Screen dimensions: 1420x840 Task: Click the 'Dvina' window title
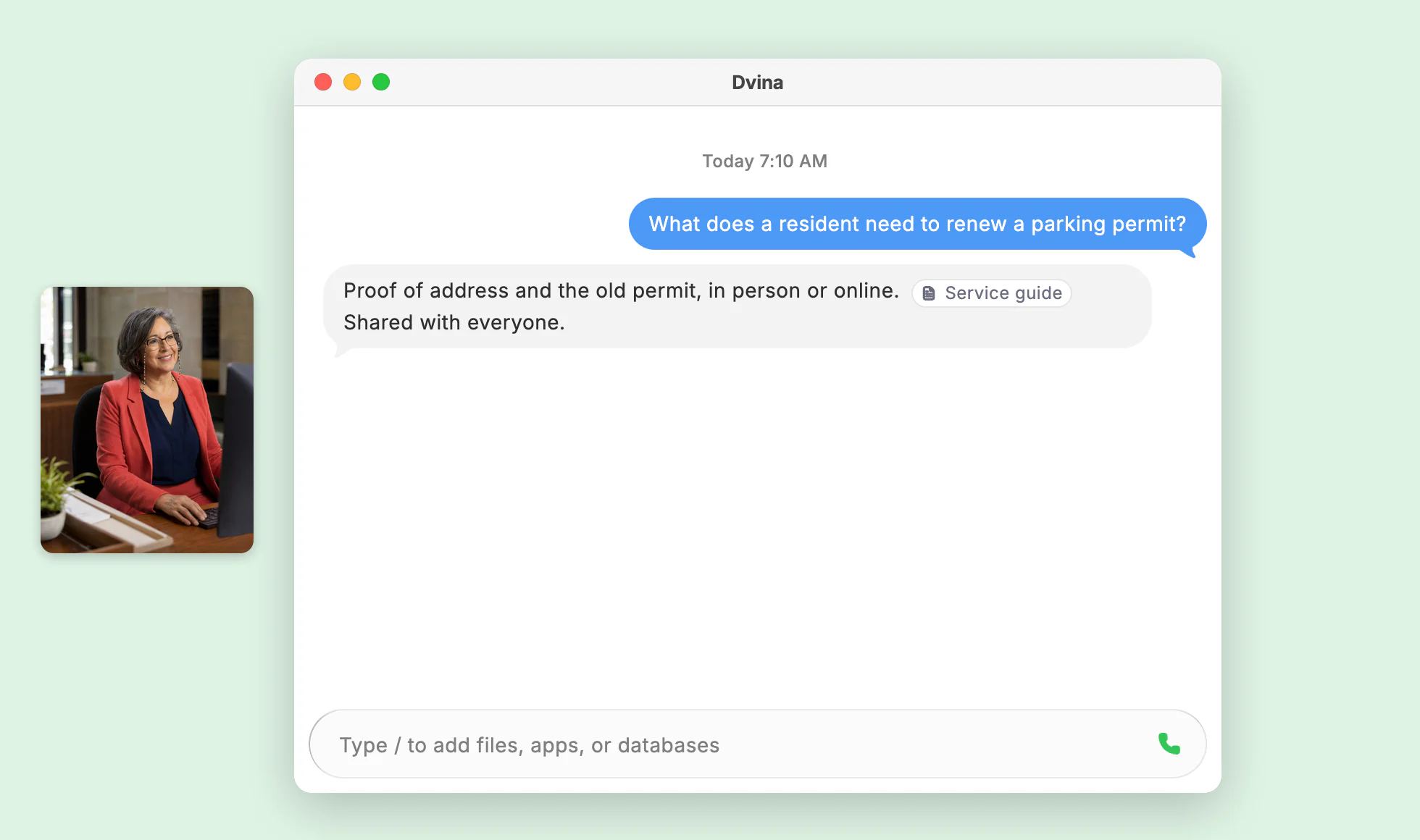click(757, 82)
